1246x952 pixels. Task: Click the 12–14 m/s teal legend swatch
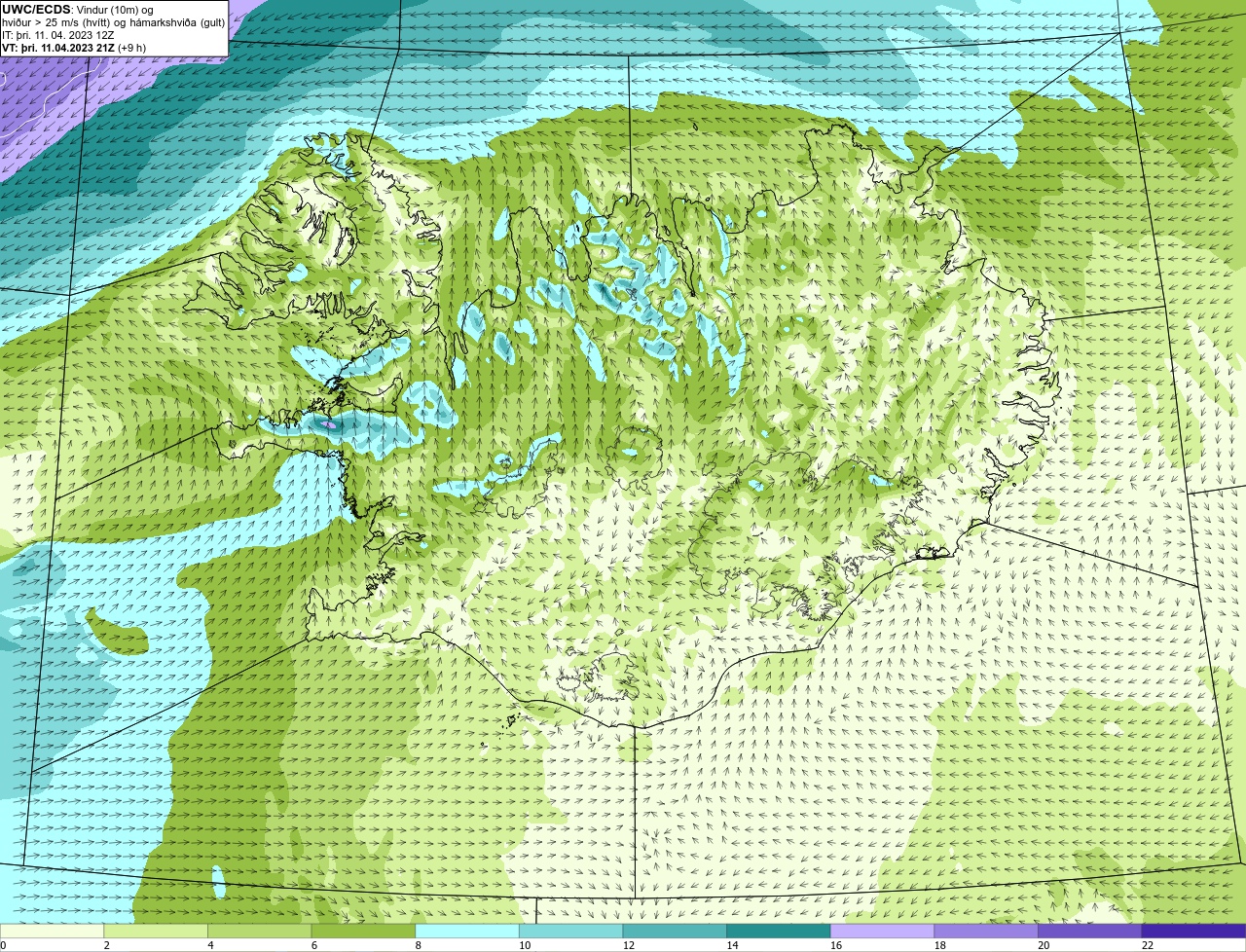(x=675, y=931)
